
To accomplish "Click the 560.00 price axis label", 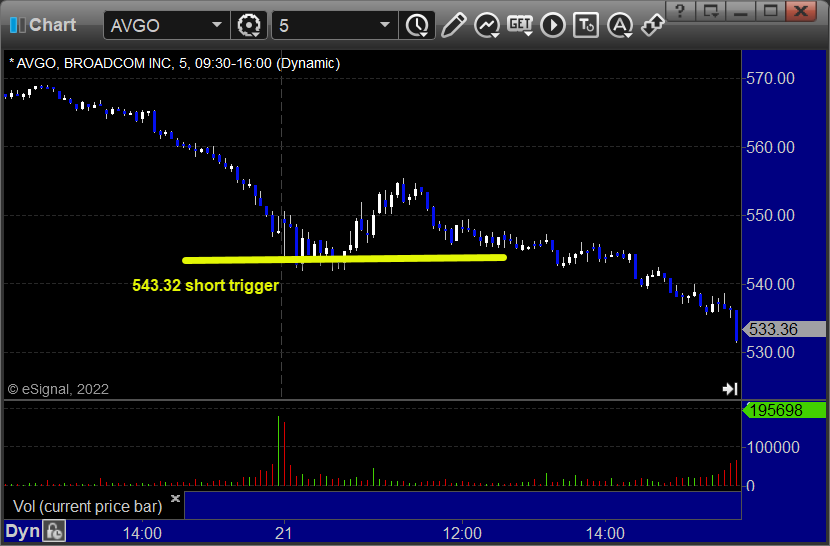I will (x=770, y=147).
